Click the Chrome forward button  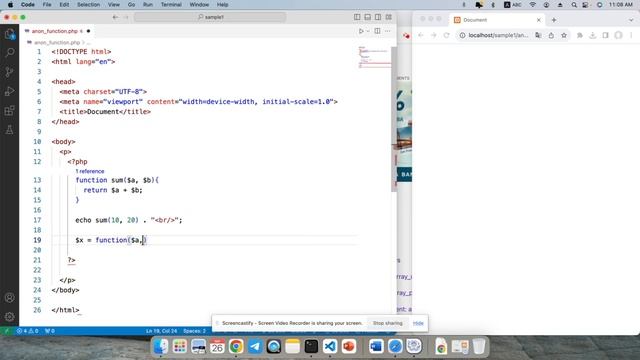point(433,36)
